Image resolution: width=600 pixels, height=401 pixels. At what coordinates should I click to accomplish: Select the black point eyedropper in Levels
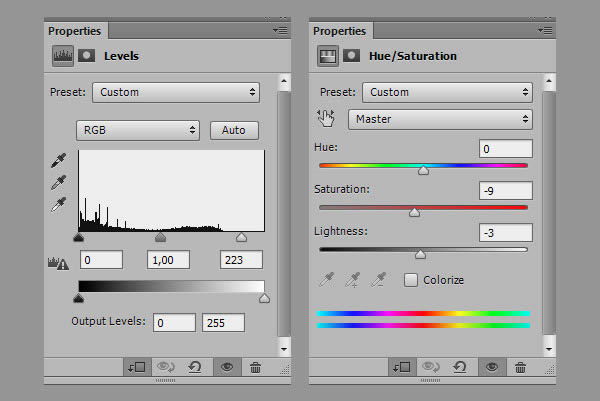[x=58, y=160]
